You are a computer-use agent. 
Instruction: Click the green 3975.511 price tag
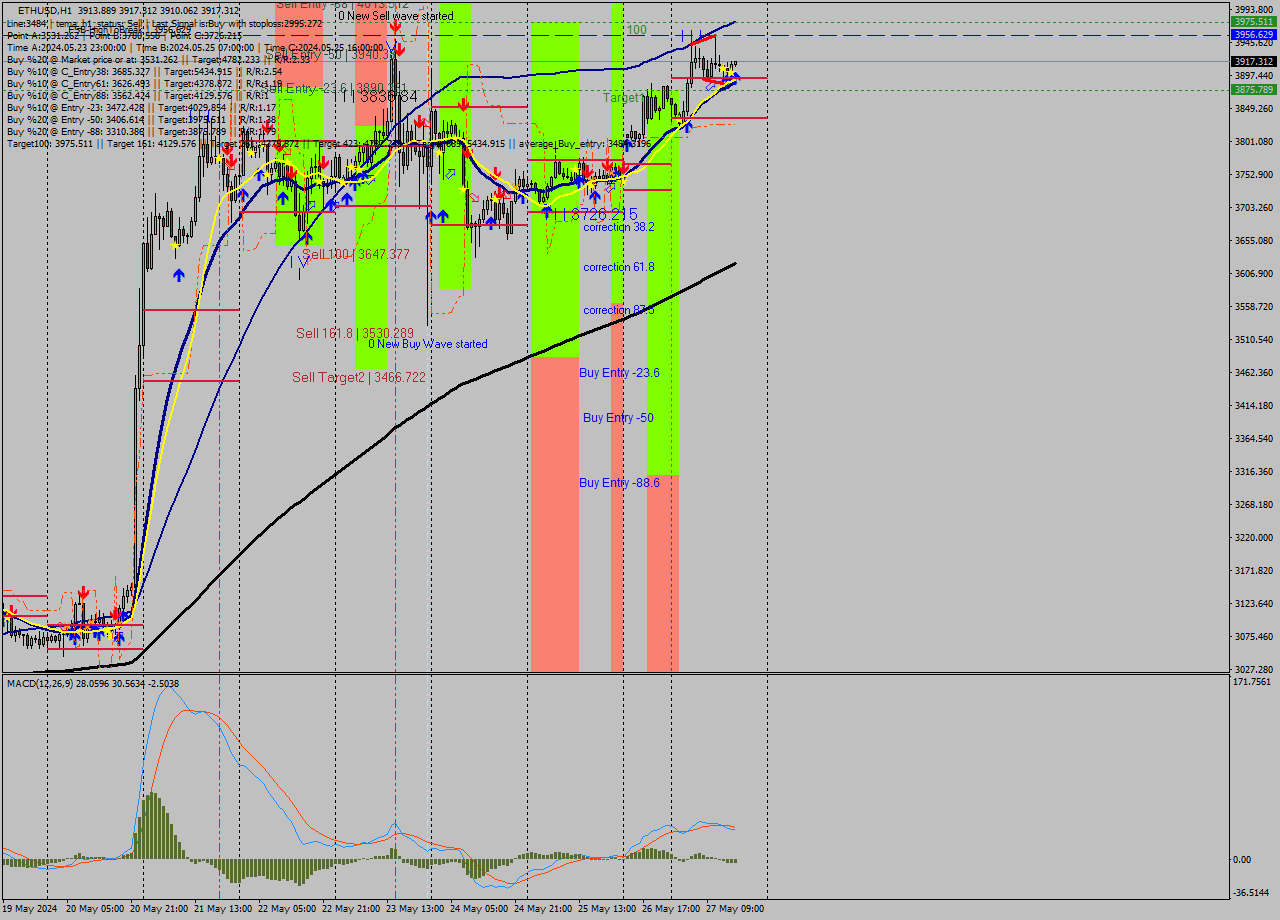pos(1254,21)
